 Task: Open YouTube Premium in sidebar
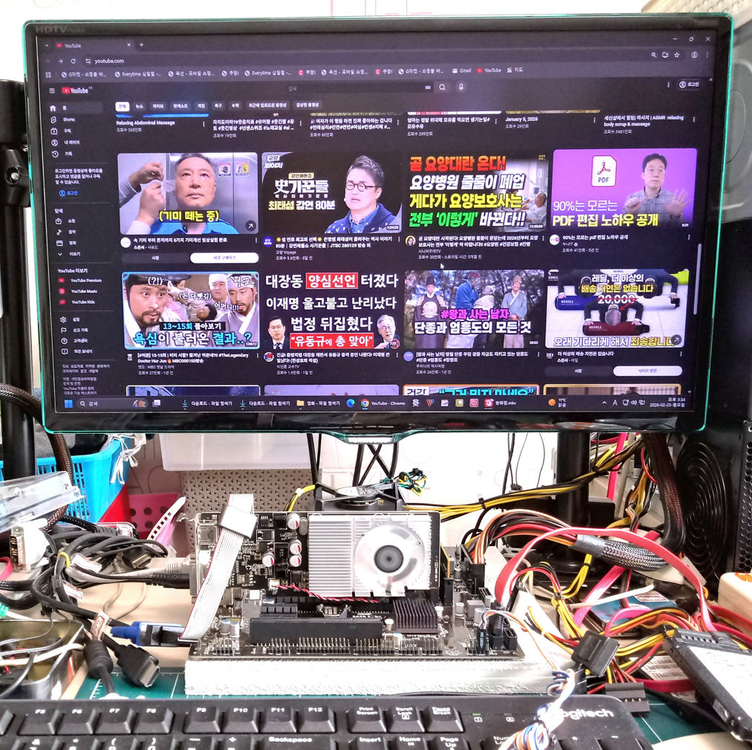coord(80,281)
